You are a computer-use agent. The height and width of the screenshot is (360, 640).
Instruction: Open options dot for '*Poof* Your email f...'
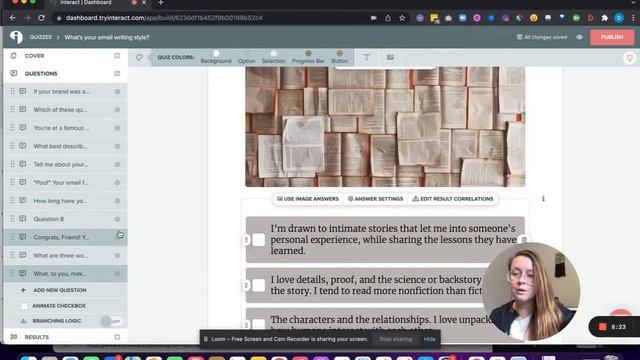click(117, 182)
